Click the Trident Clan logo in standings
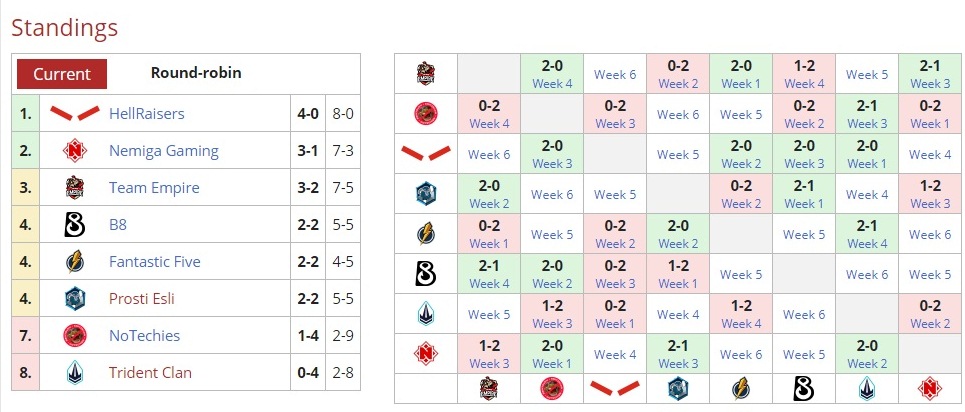Image resolution: width=965 pixels, height=412 pixels. tap(74, 372)
